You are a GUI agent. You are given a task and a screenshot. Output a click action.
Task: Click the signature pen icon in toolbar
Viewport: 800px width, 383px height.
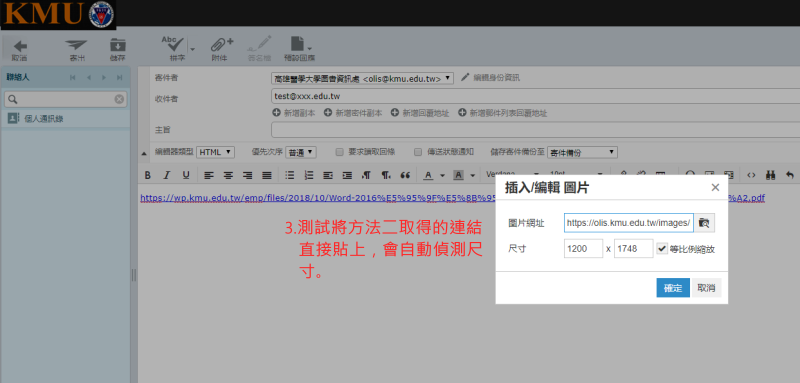(259, 50)
